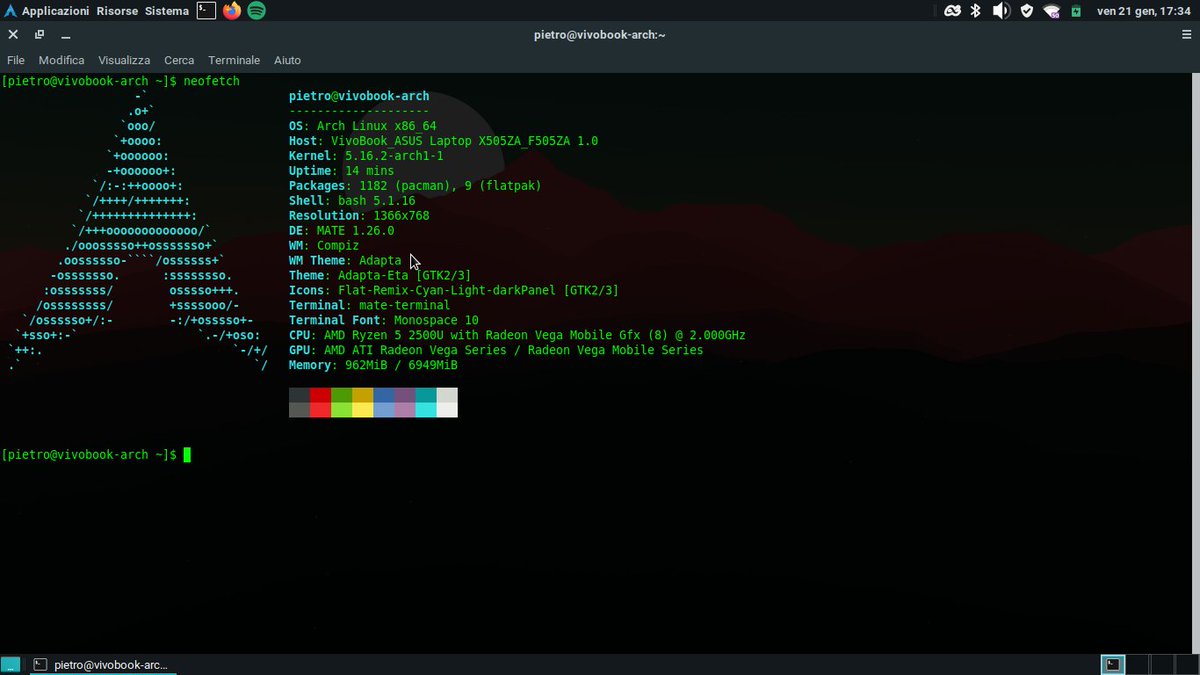Click the 'Host: VivoBook_ASUS Laptop' line
1200x675 pixels.
click(x=443, y=141)
